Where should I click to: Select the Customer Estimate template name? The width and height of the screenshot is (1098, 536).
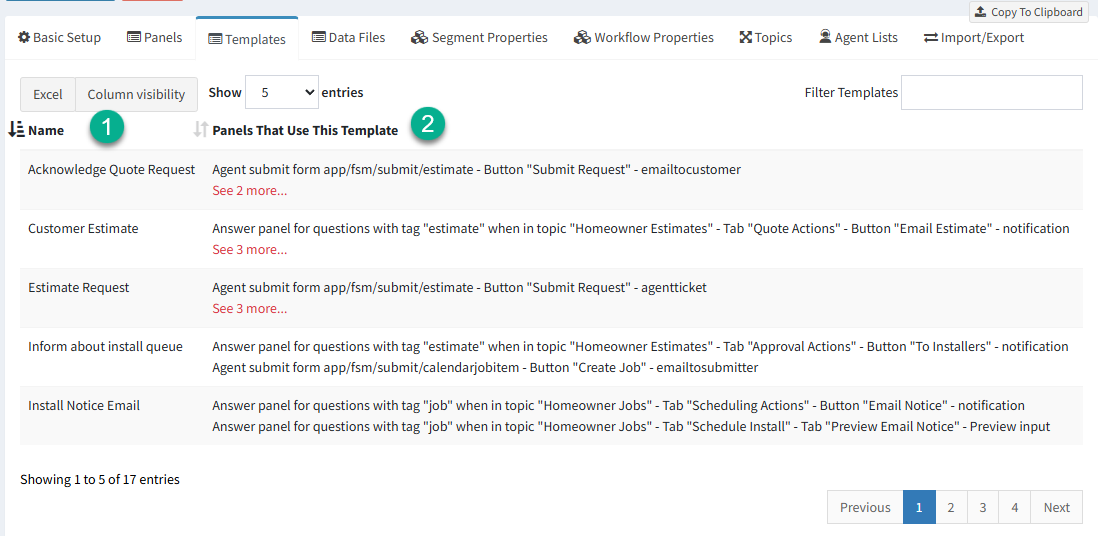click(83, 228)
